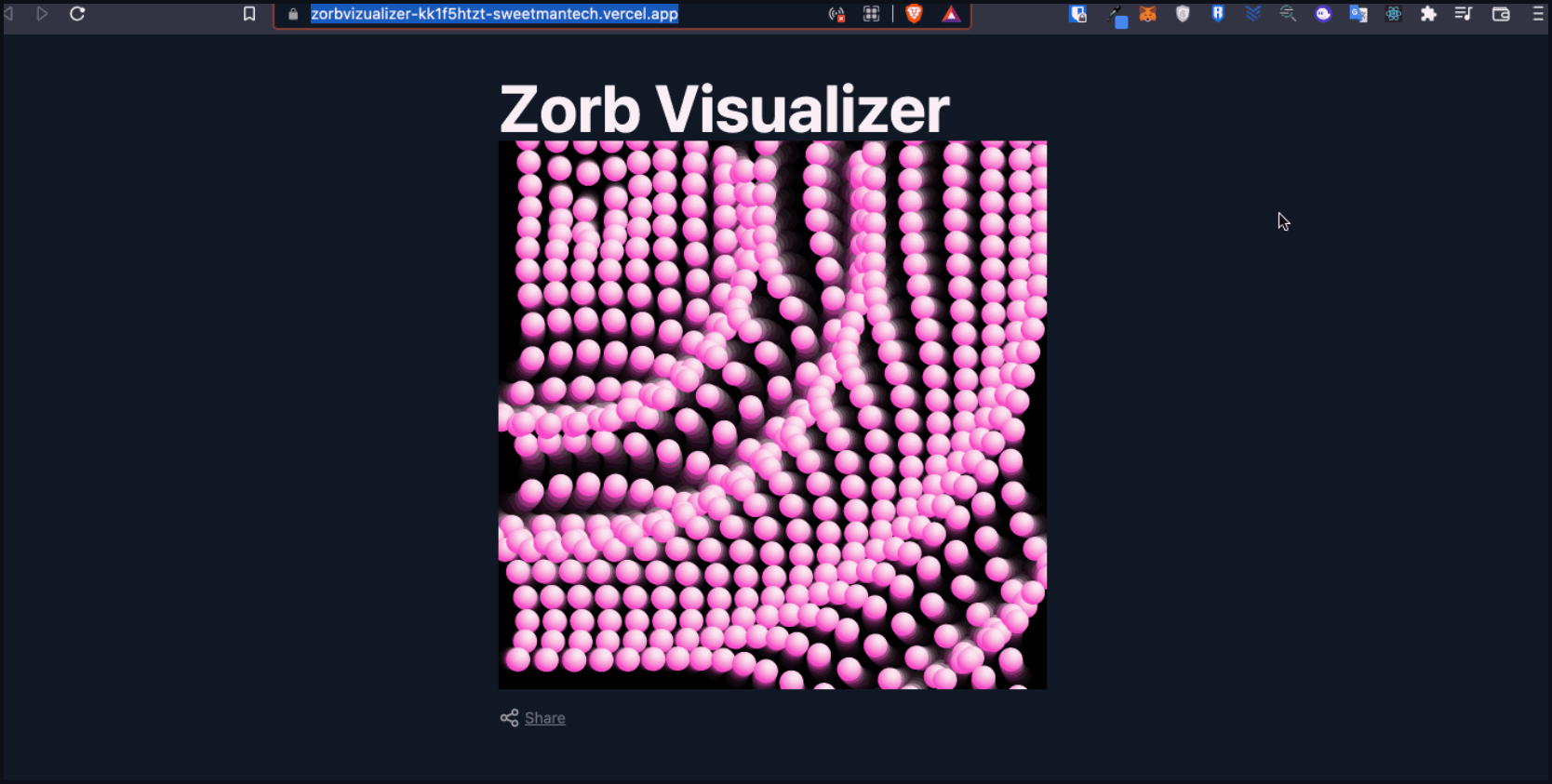Image resolution: width=1552 pixels, height=784 pixels.
Task: Activate the eyedropper color picker extension
Action: pyautogui.click(x=1117, y=16)
